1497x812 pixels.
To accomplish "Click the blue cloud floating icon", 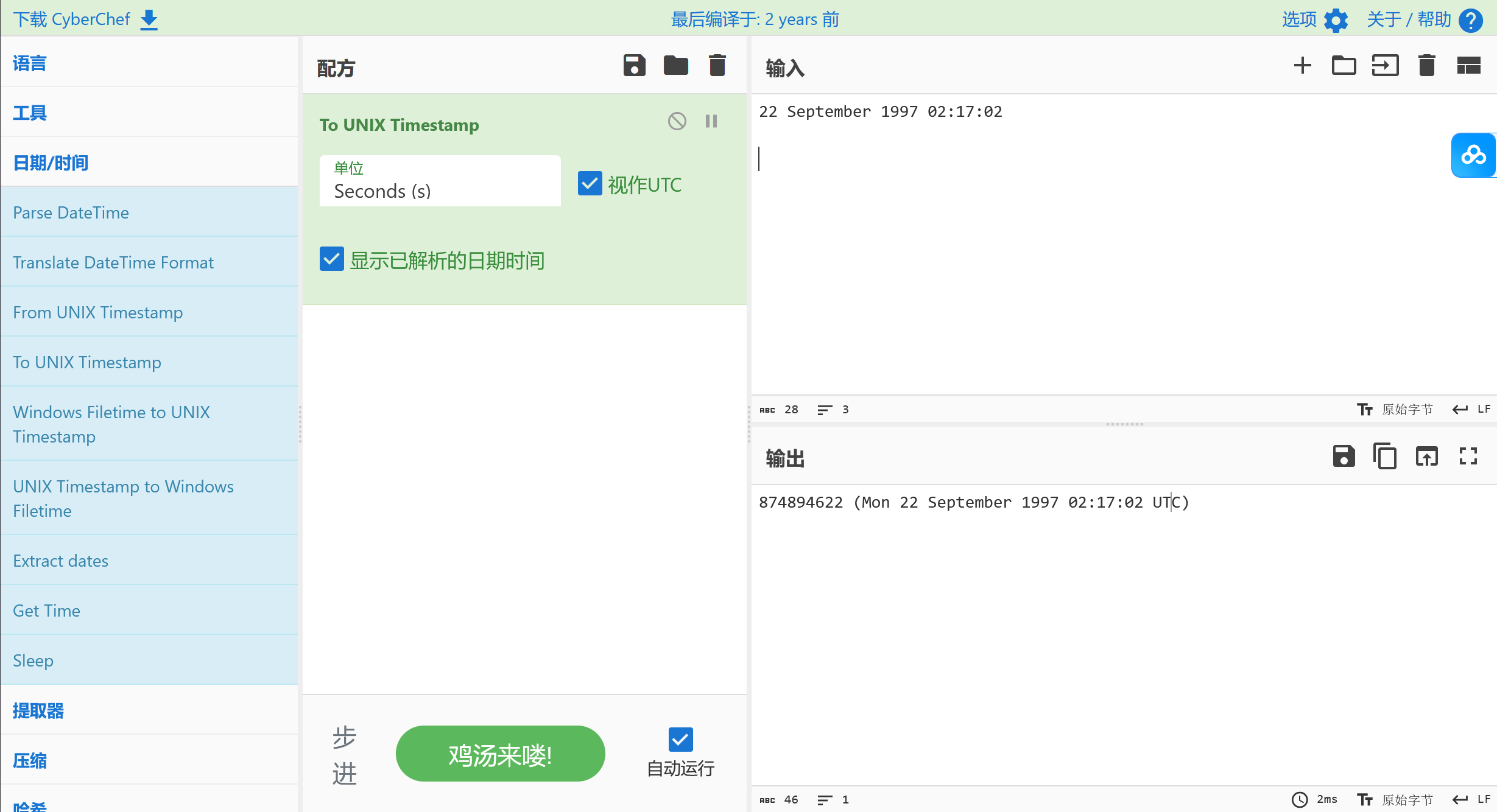I will [1474, 155].
